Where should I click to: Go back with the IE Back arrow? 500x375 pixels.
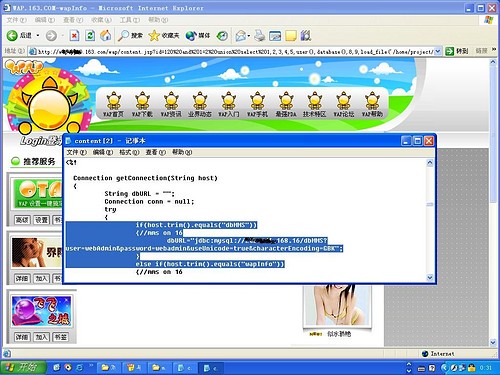click(x=12, y=35)
